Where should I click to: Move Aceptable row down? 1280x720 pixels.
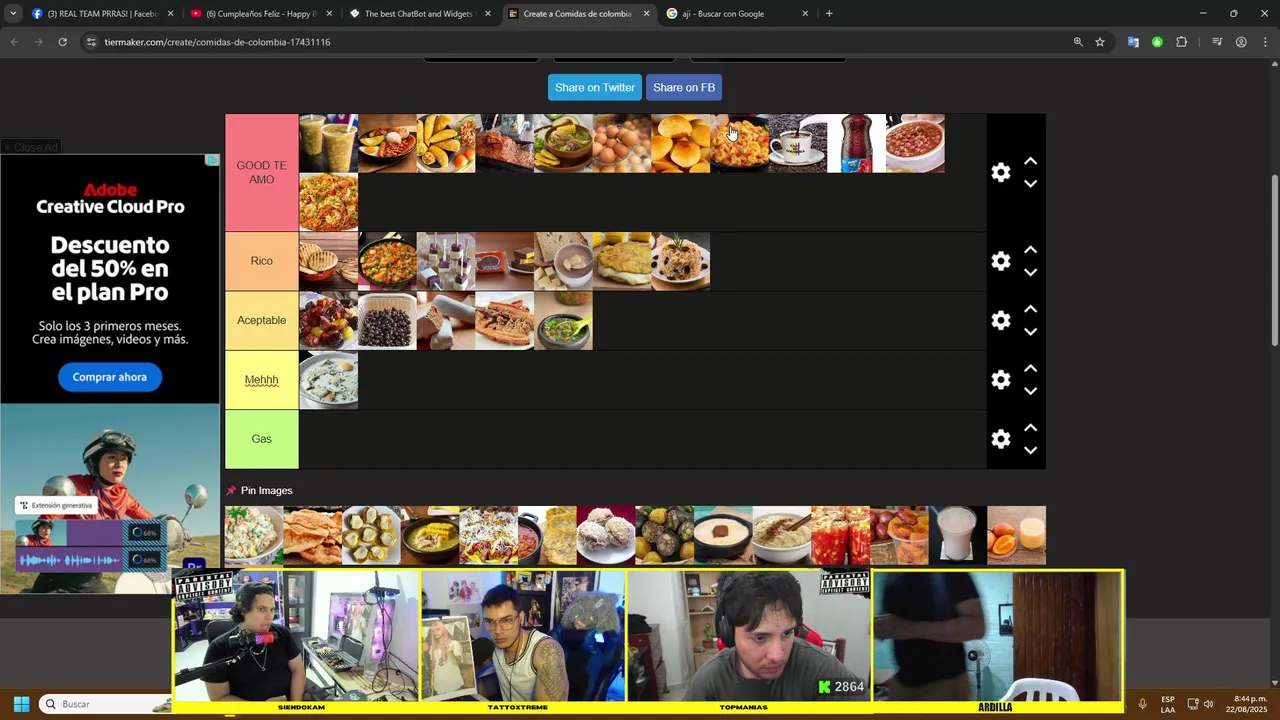1030,332
